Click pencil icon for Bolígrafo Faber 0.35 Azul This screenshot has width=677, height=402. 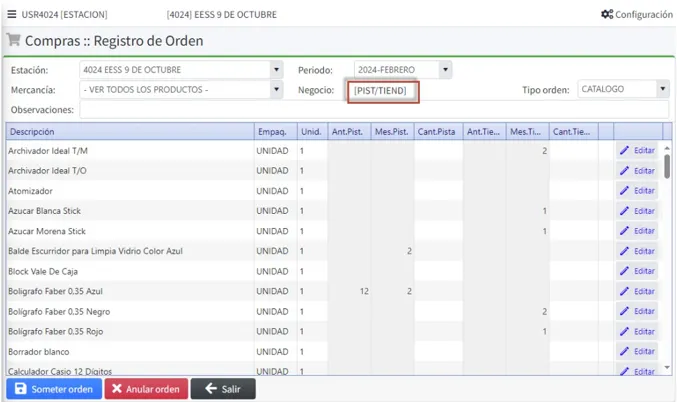click(624, 291)
